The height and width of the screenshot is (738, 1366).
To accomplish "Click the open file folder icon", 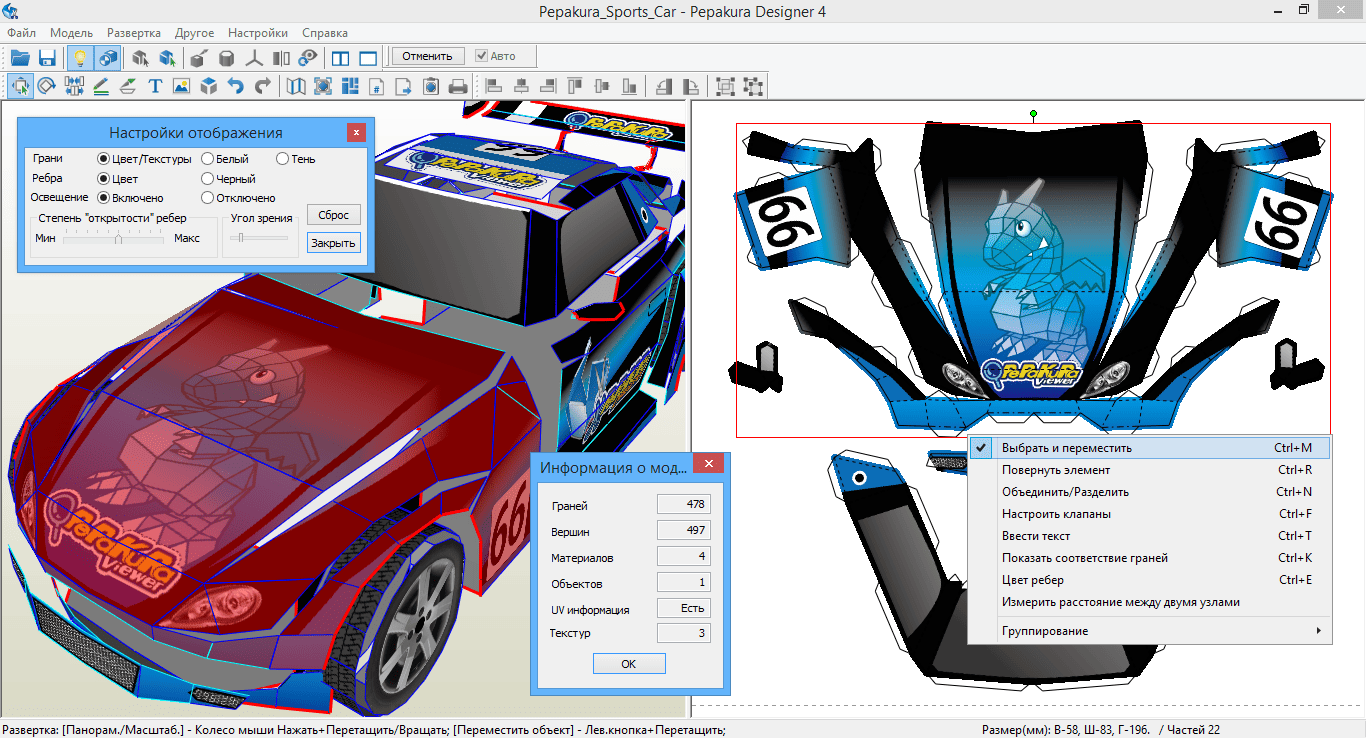I will point(20,57).
